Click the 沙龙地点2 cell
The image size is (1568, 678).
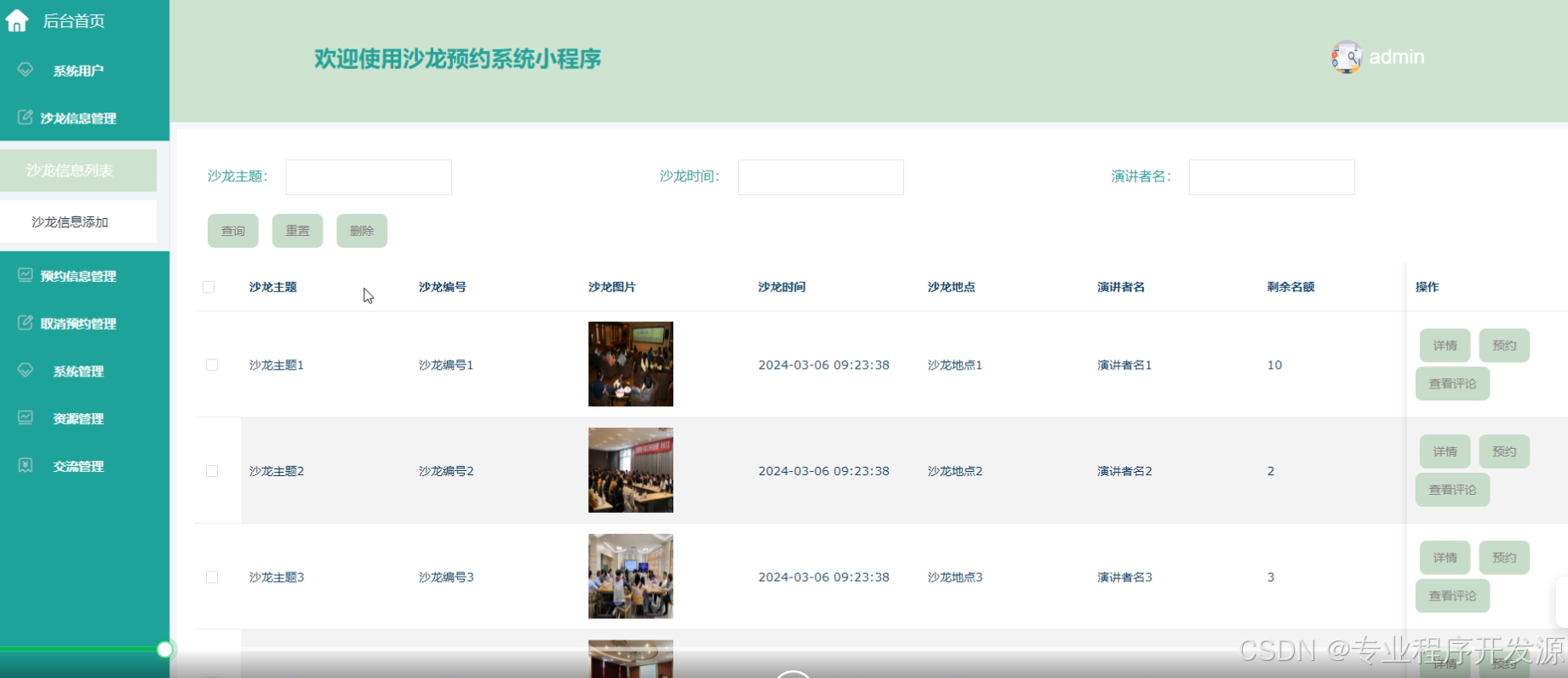955,471
